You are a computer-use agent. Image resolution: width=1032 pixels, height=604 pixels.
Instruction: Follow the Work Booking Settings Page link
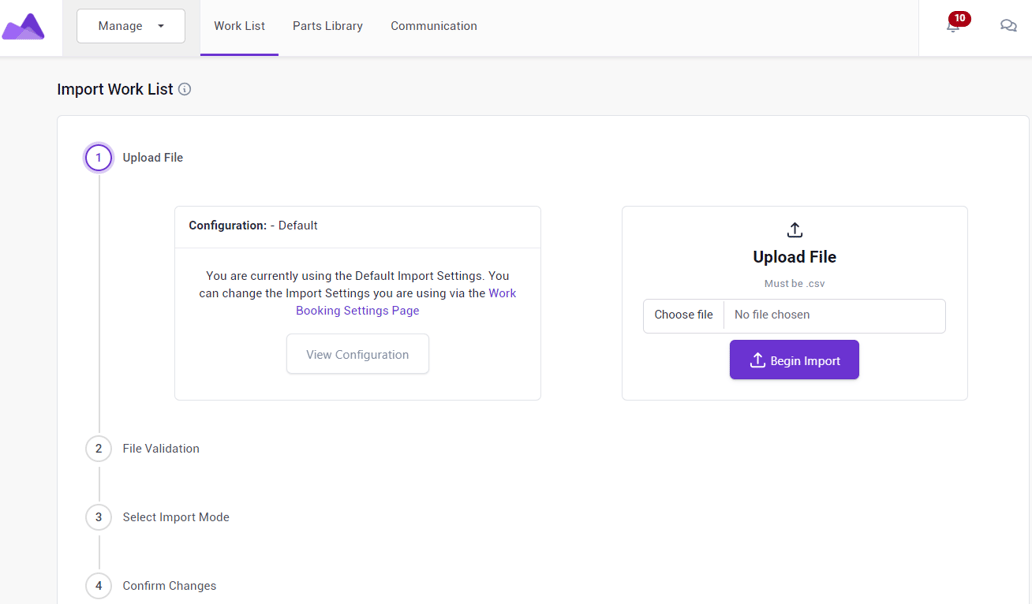406,302
